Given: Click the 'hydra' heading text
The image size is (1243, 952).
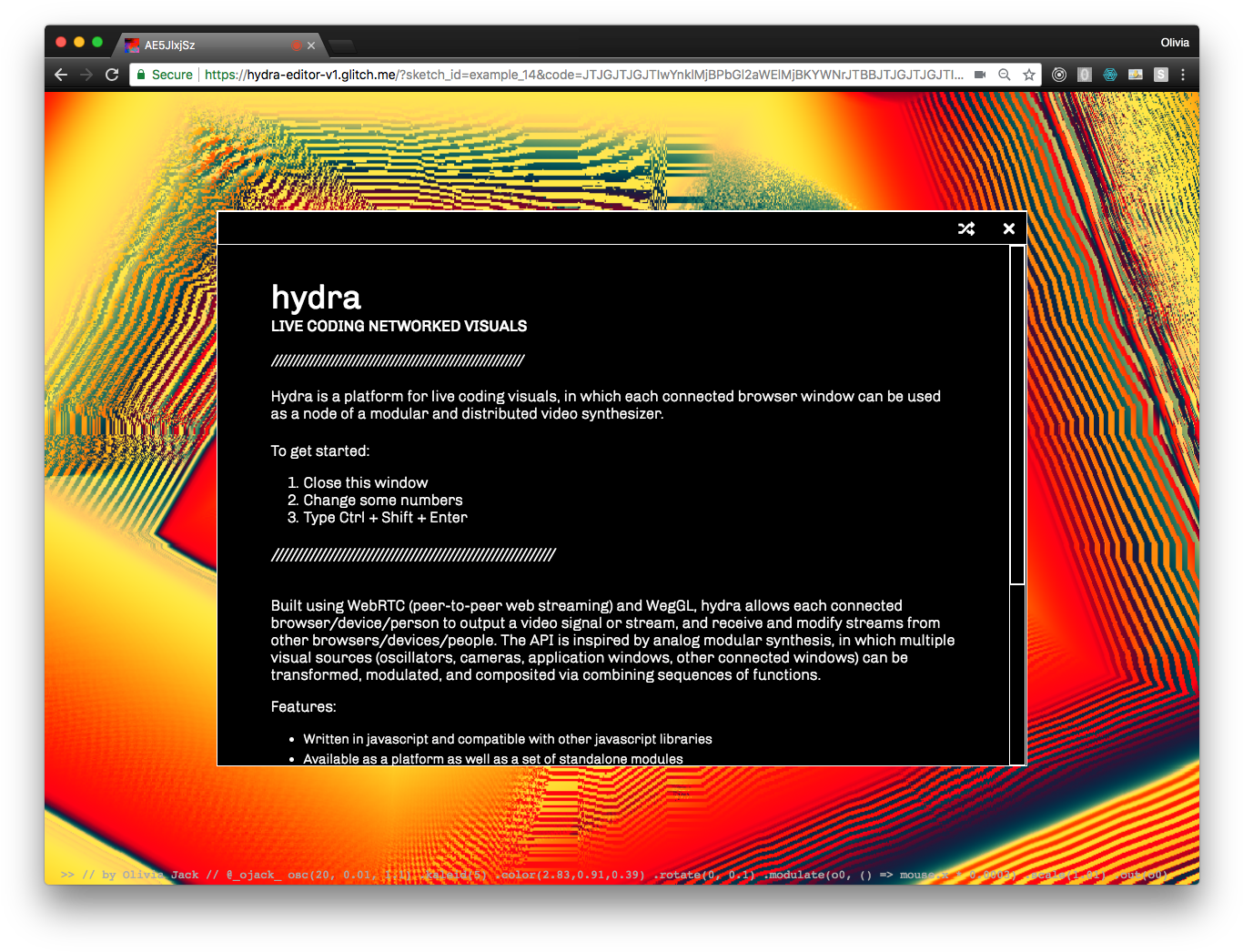Looking at the screenshot, I should click(316, 298).
